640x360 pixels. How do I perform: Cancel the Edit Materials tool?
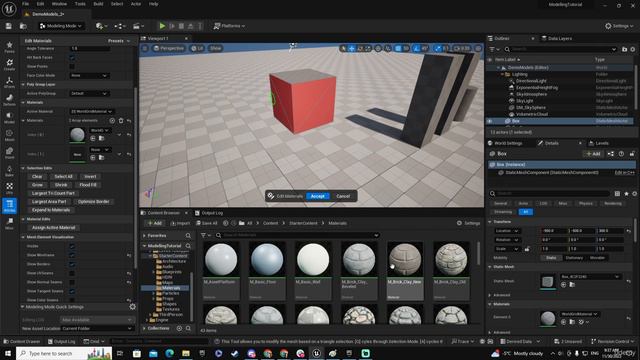(343, 196)
